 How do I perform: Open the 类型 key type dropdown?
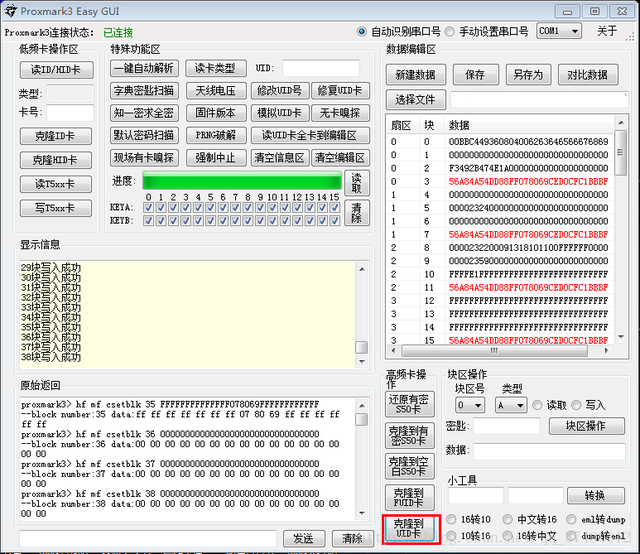510,405
